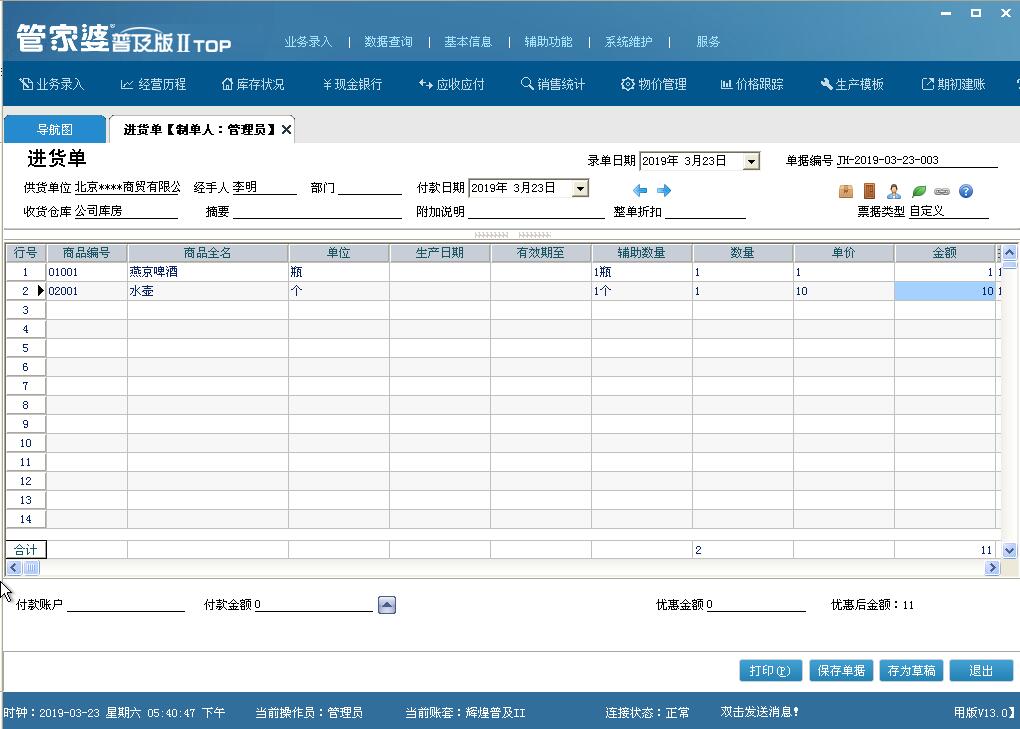This screenshot has height=729, width=1020.
Task: Switch to the 导航图 tab
Action: point(55,128)
